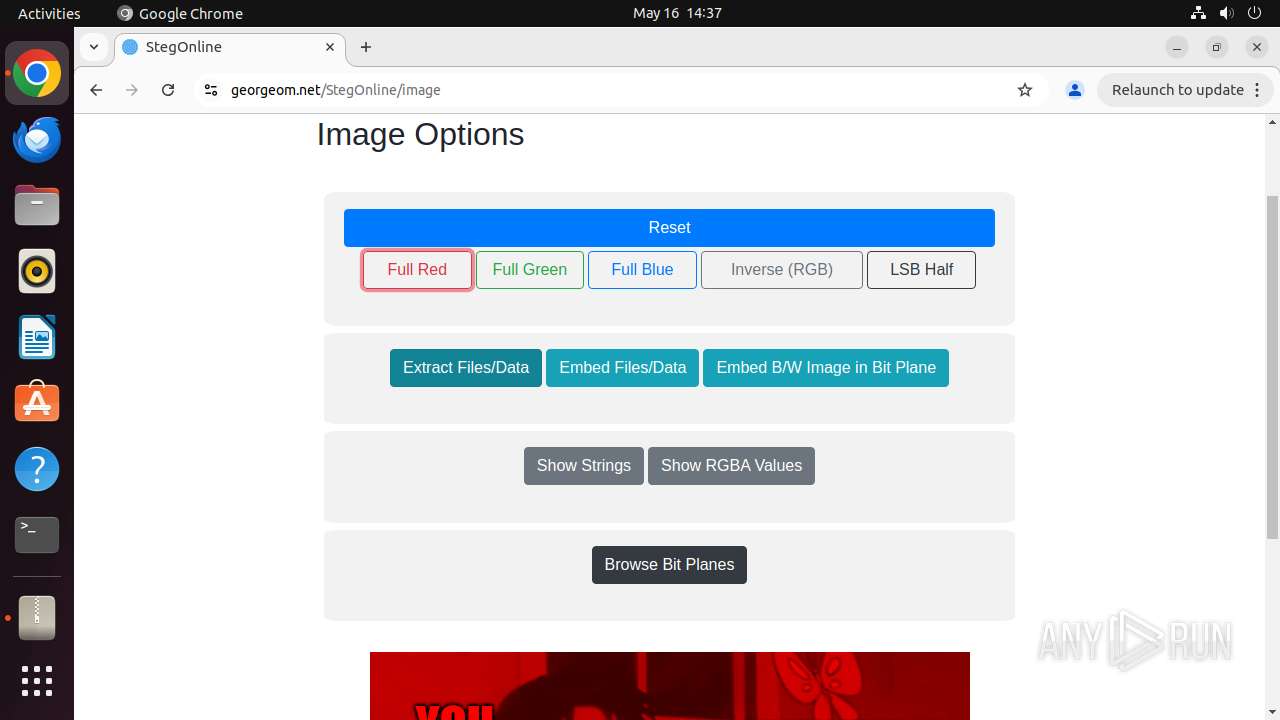Apply the LSB Half filter

click(921, 270)
